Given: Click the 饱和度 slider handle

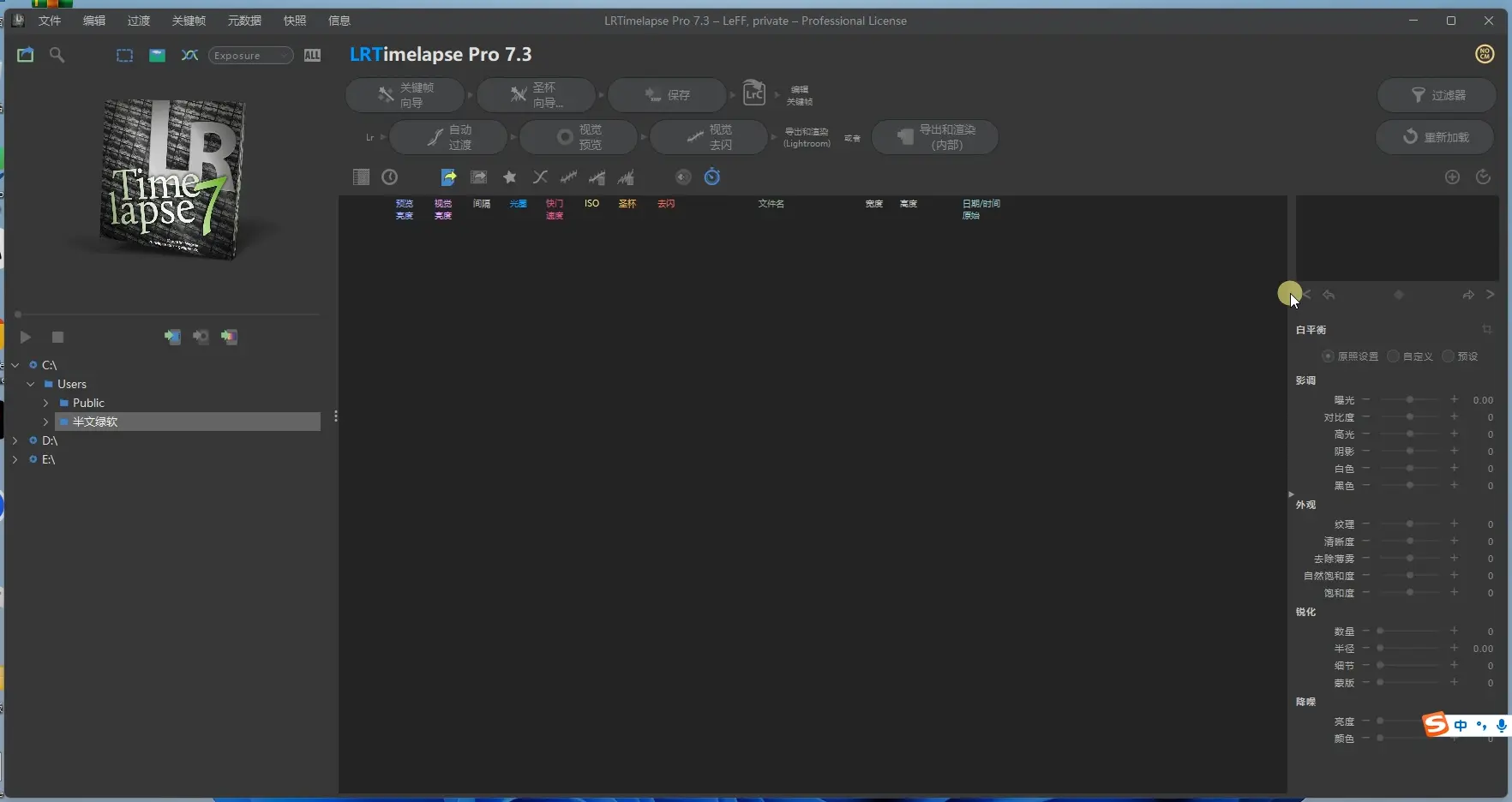Looking at the screenshot, I should (1410, 593).
